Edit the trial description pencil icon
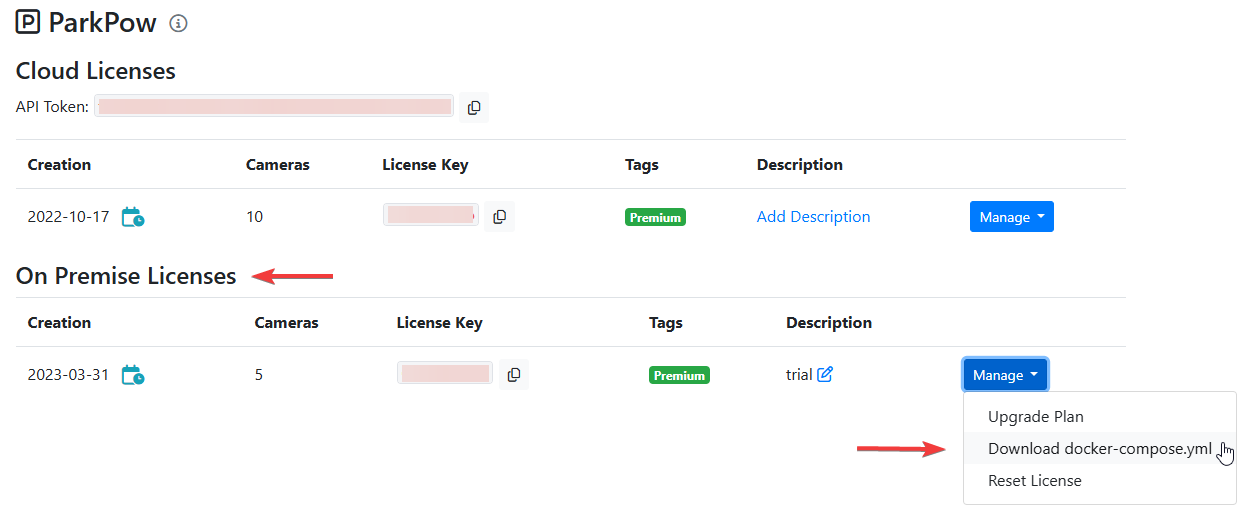This screenshot has width=1254, height=518. pyautogui.click(x=825, y=374)
